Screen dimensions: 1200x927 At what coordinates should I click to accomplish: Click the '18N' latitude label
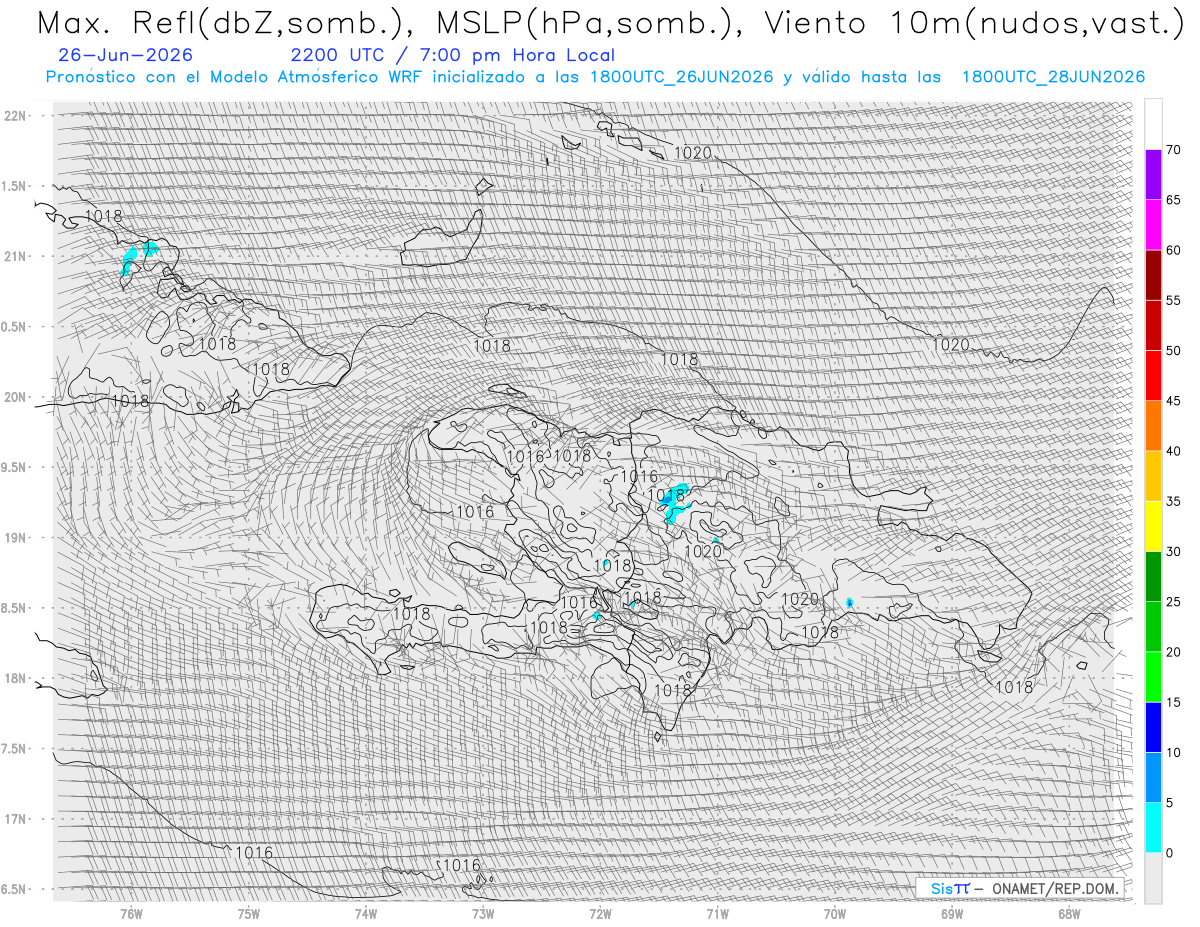coord(15,678)
